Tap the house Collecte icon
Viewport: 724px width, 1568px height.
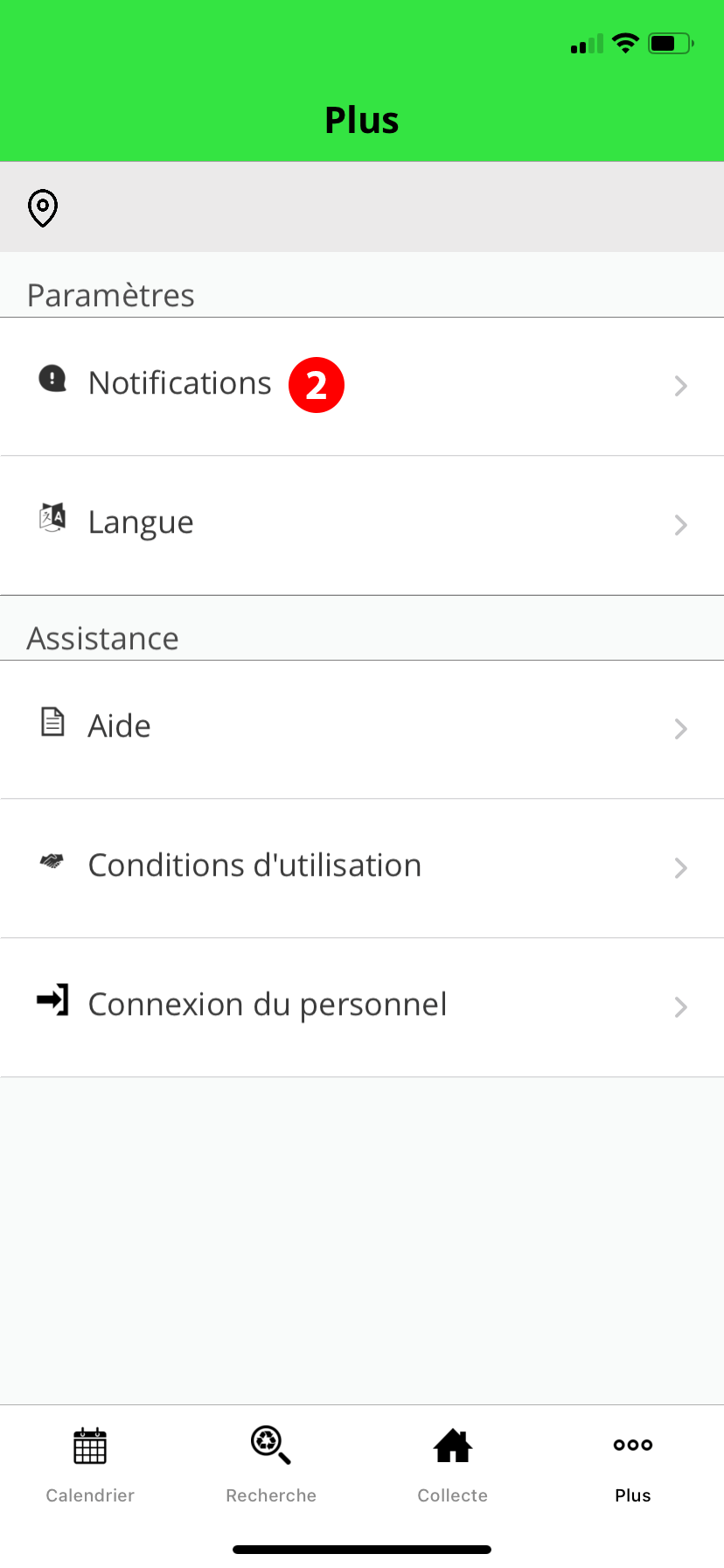pyautogui.click(x=453, y=1445)
